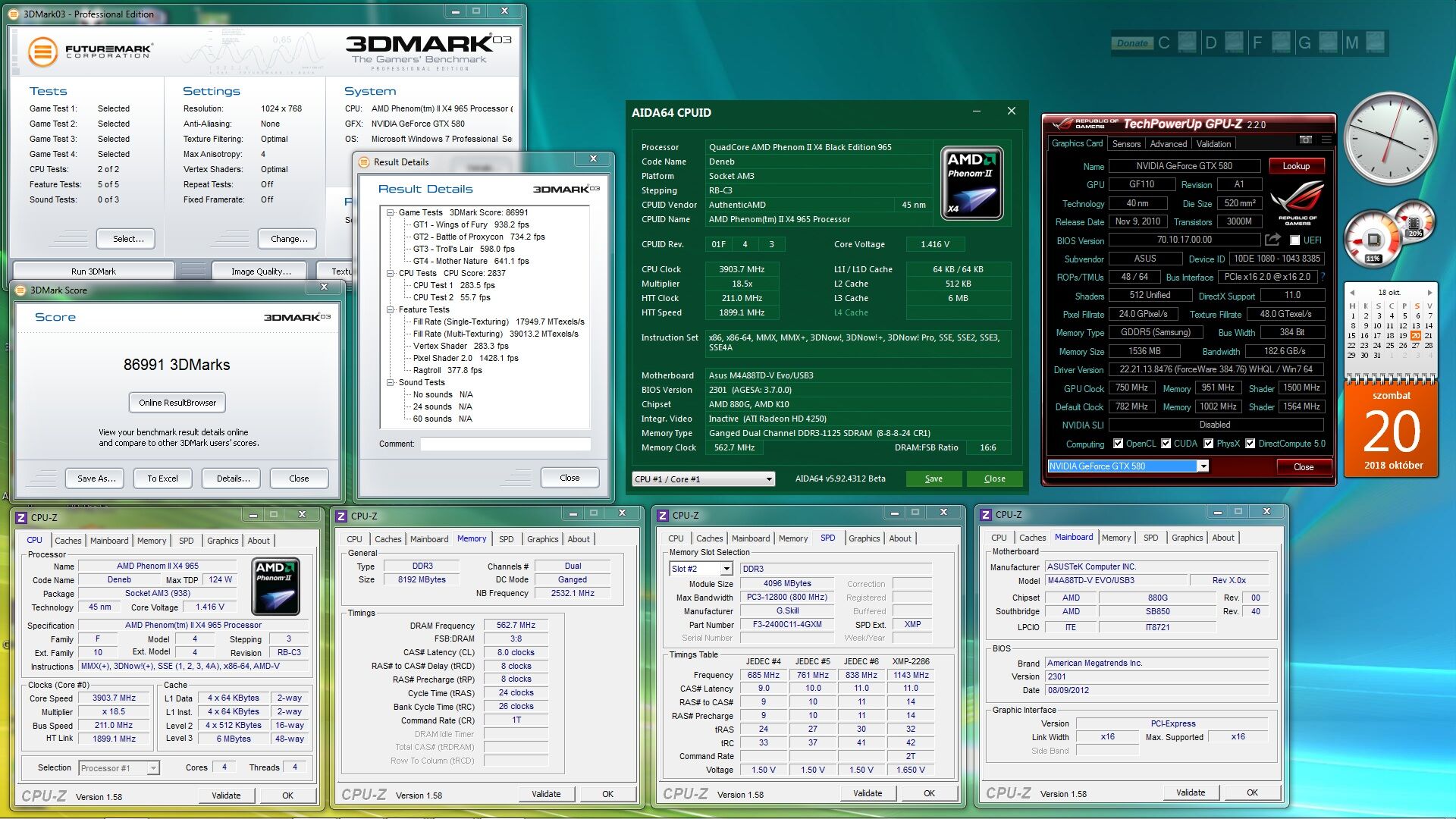1456x819 pixels.
Task: Click the Run 3DMark button
Action: [x=93, y=271]
